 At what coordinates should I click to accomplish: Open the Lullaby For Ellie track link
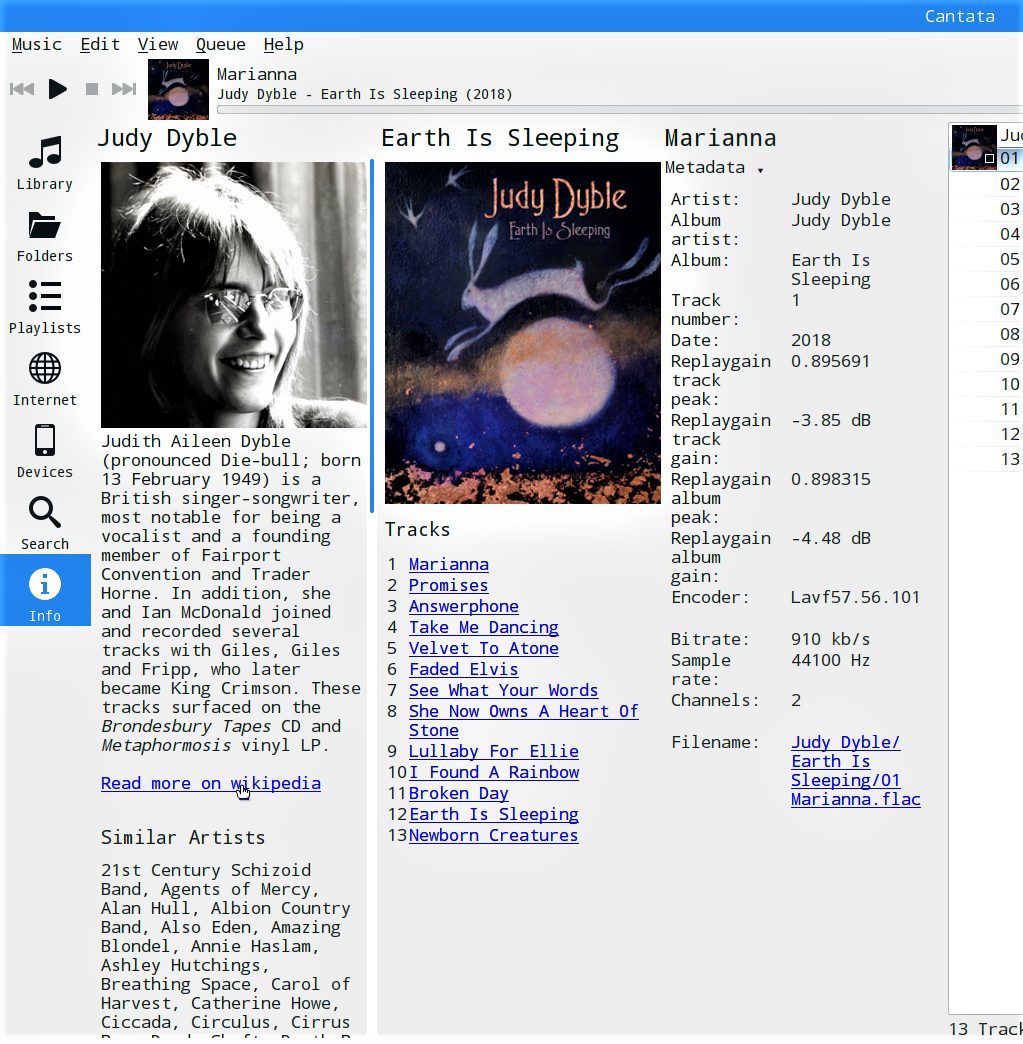pos(494,751)
